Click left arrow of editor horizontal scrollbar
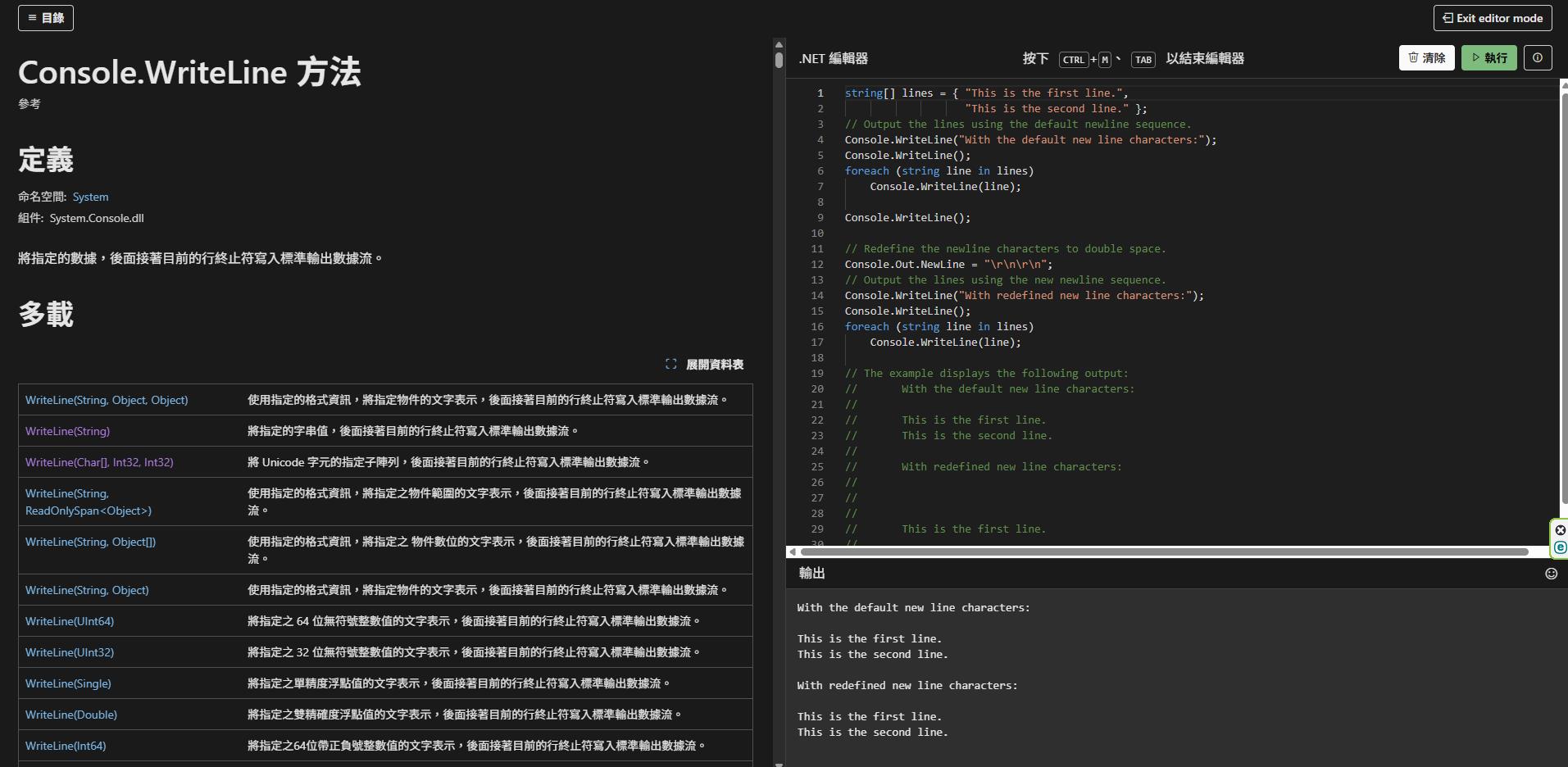 [792, 551]
